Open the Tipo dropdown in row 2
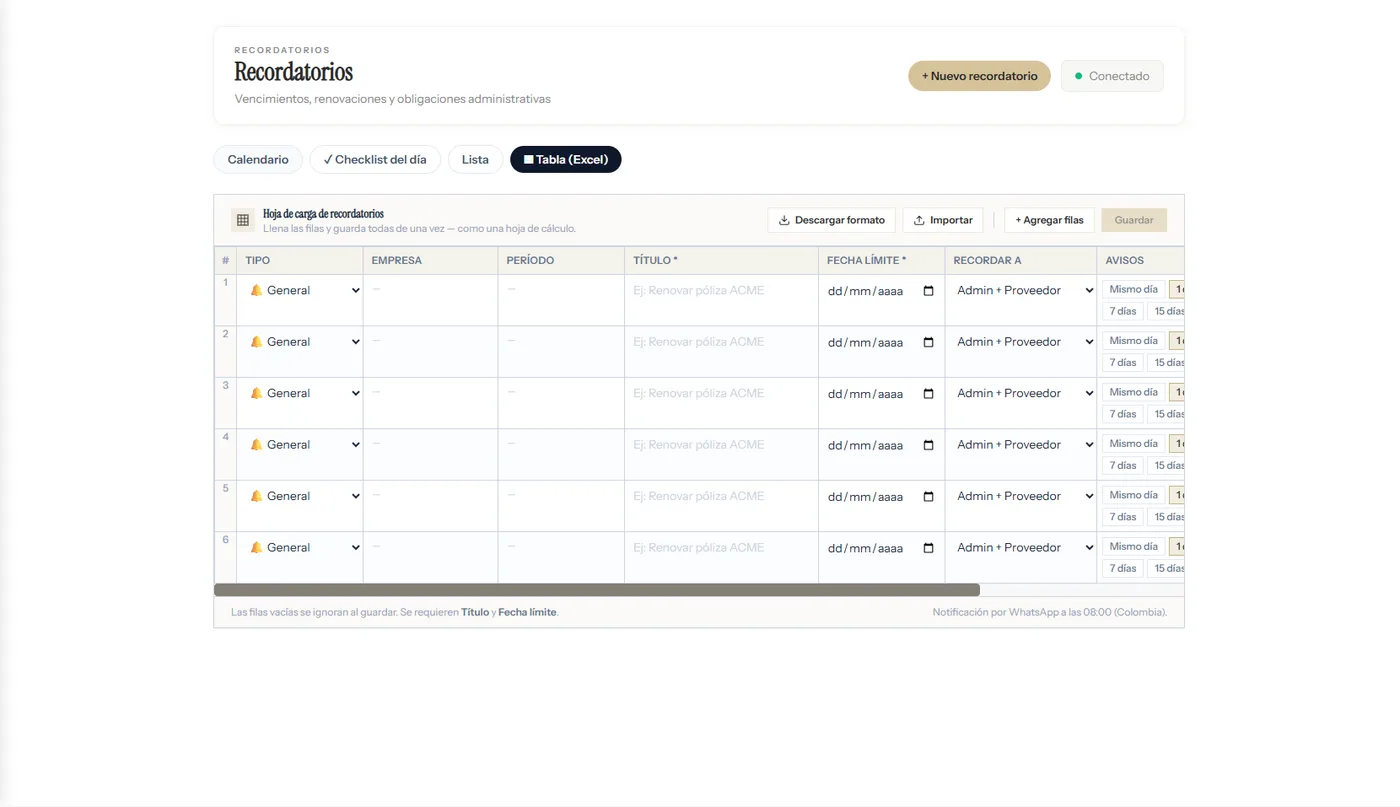Screen dimensions: 1400x807 [x=301, y=342]
